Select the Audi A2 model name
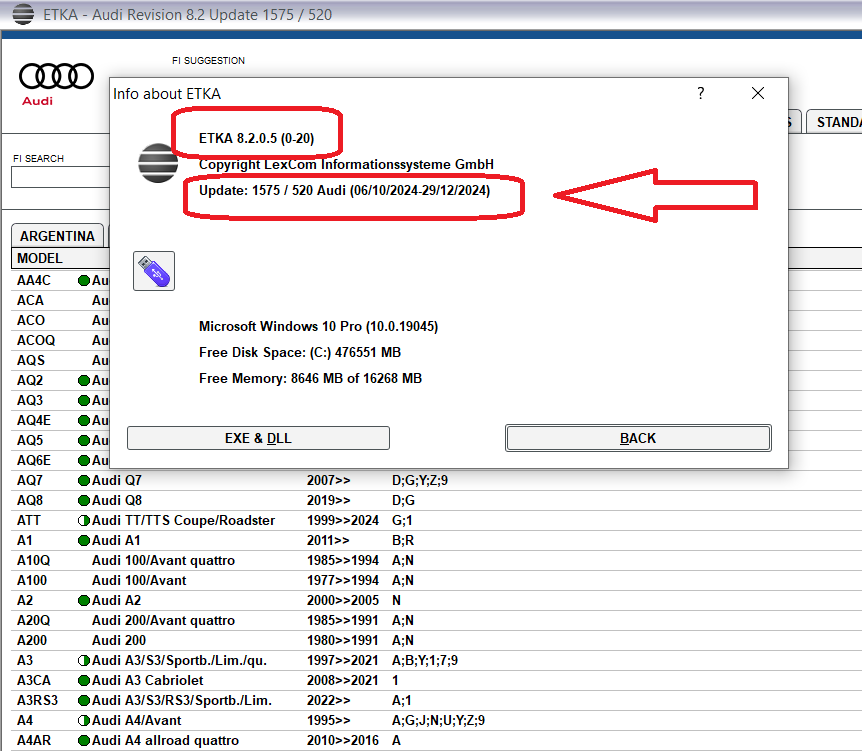 point(116,600)
